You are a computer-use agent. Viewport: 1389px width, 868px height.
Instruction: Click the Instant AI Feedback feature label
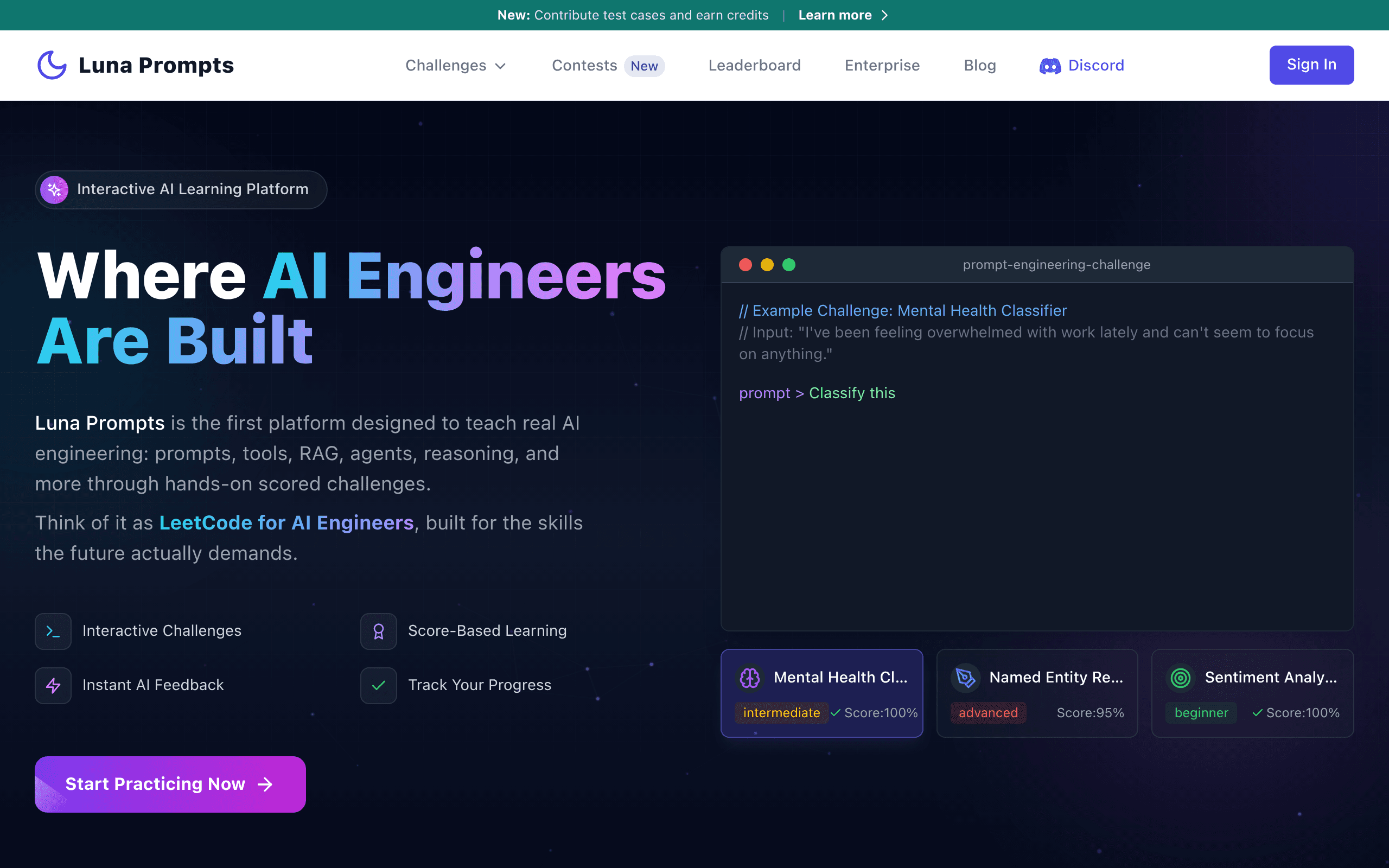153,685
